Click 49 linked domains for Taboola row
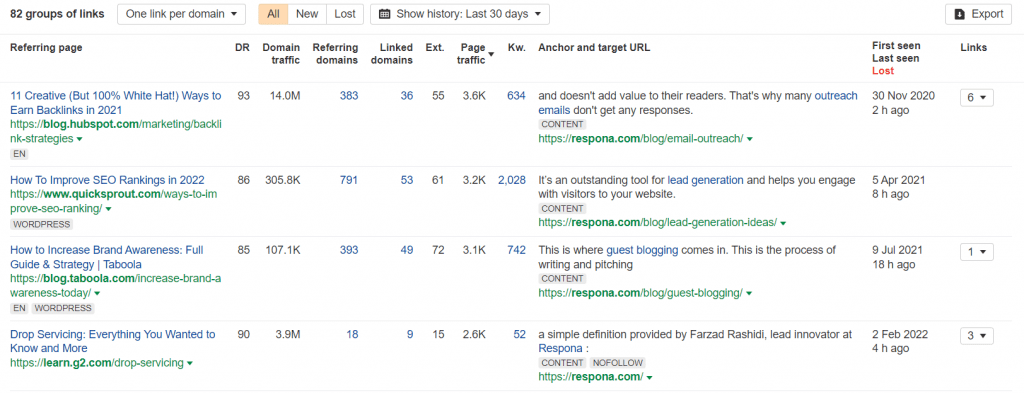 click(x=407, y=250)
